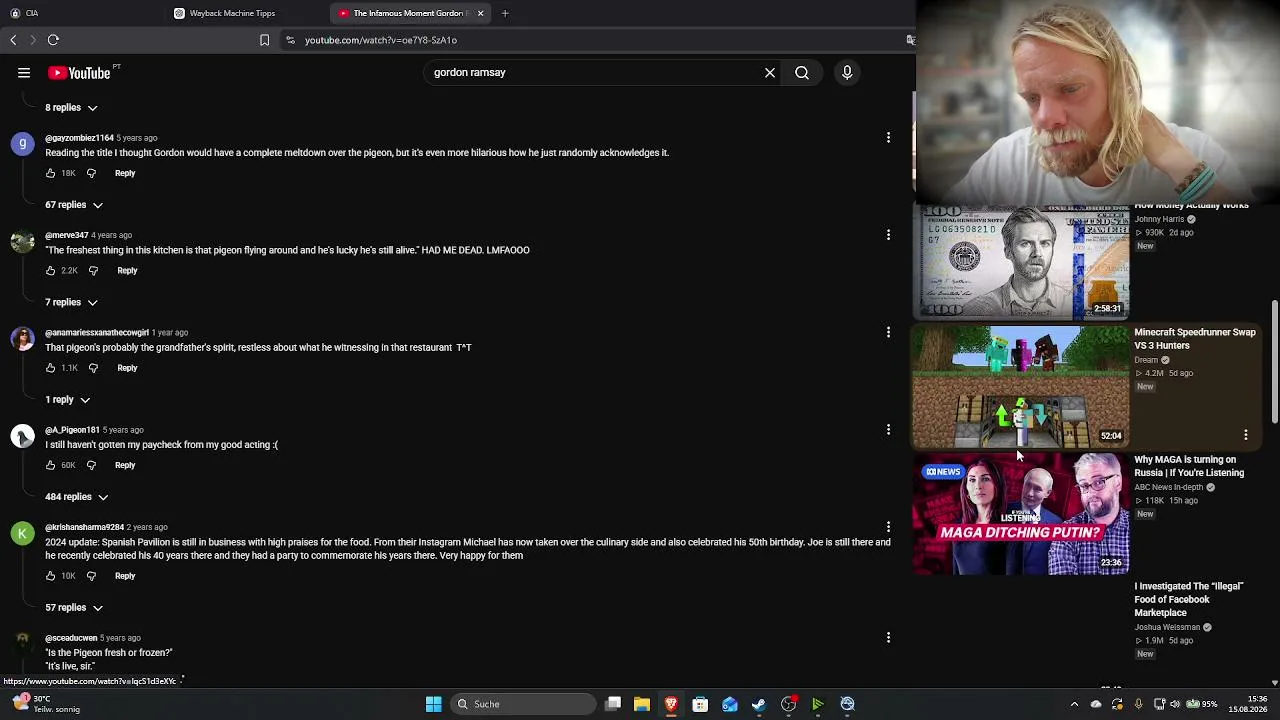This screenshot has width=1280, height=720.
Task: Click the browser address bar URL
Action: pos(381,40)
